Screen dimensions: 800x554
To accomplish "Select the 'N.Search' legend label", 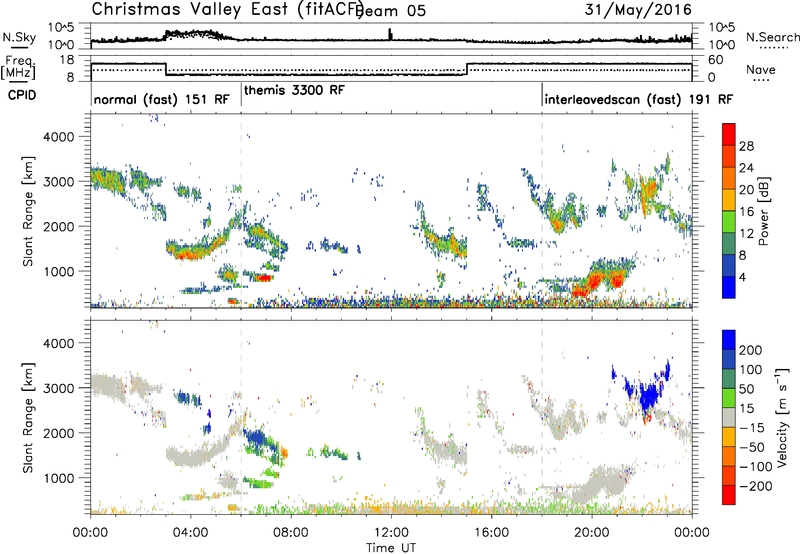I will [772, 37].
